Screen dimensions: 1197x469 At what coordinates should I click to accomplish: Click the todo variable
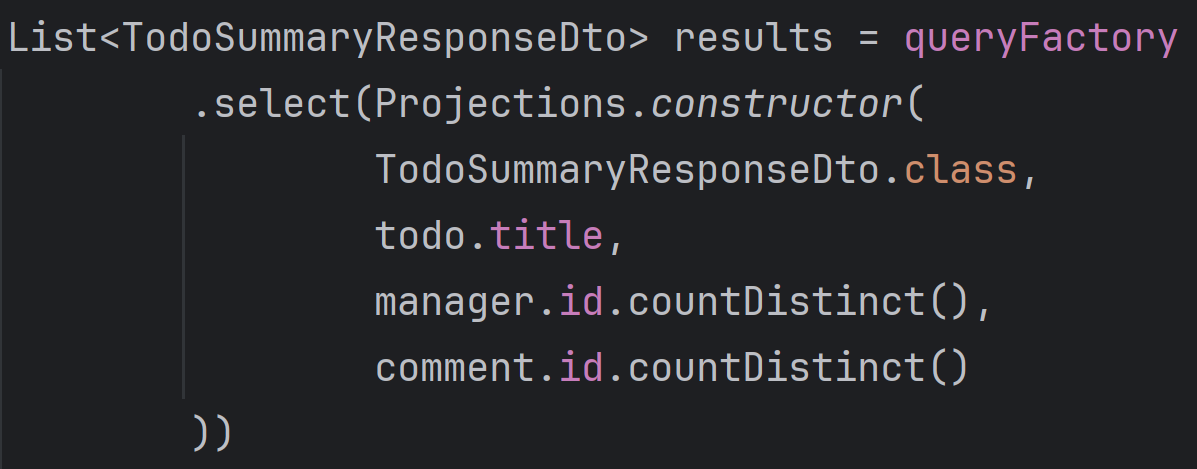point(420,236)
